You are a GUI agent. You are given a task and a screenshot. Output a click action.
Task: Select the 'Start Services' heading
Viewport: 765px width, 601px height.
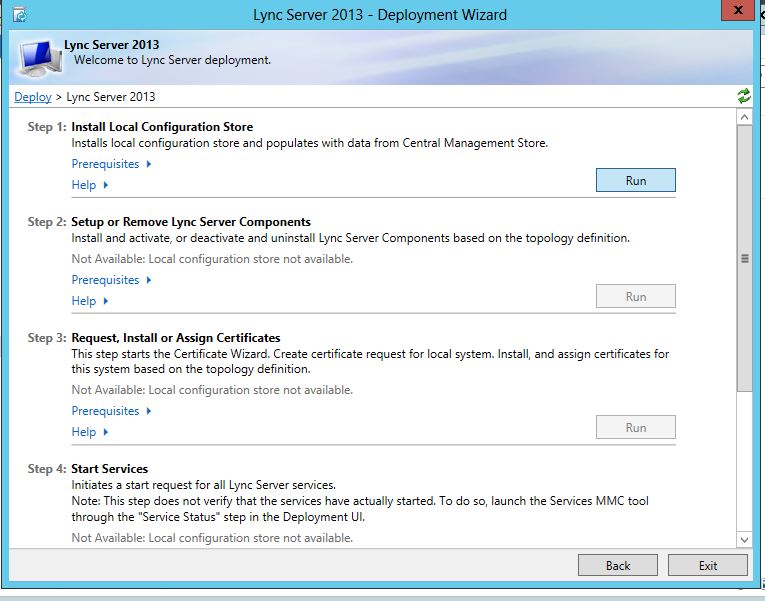pyautogui.click(x=110, y=469)
